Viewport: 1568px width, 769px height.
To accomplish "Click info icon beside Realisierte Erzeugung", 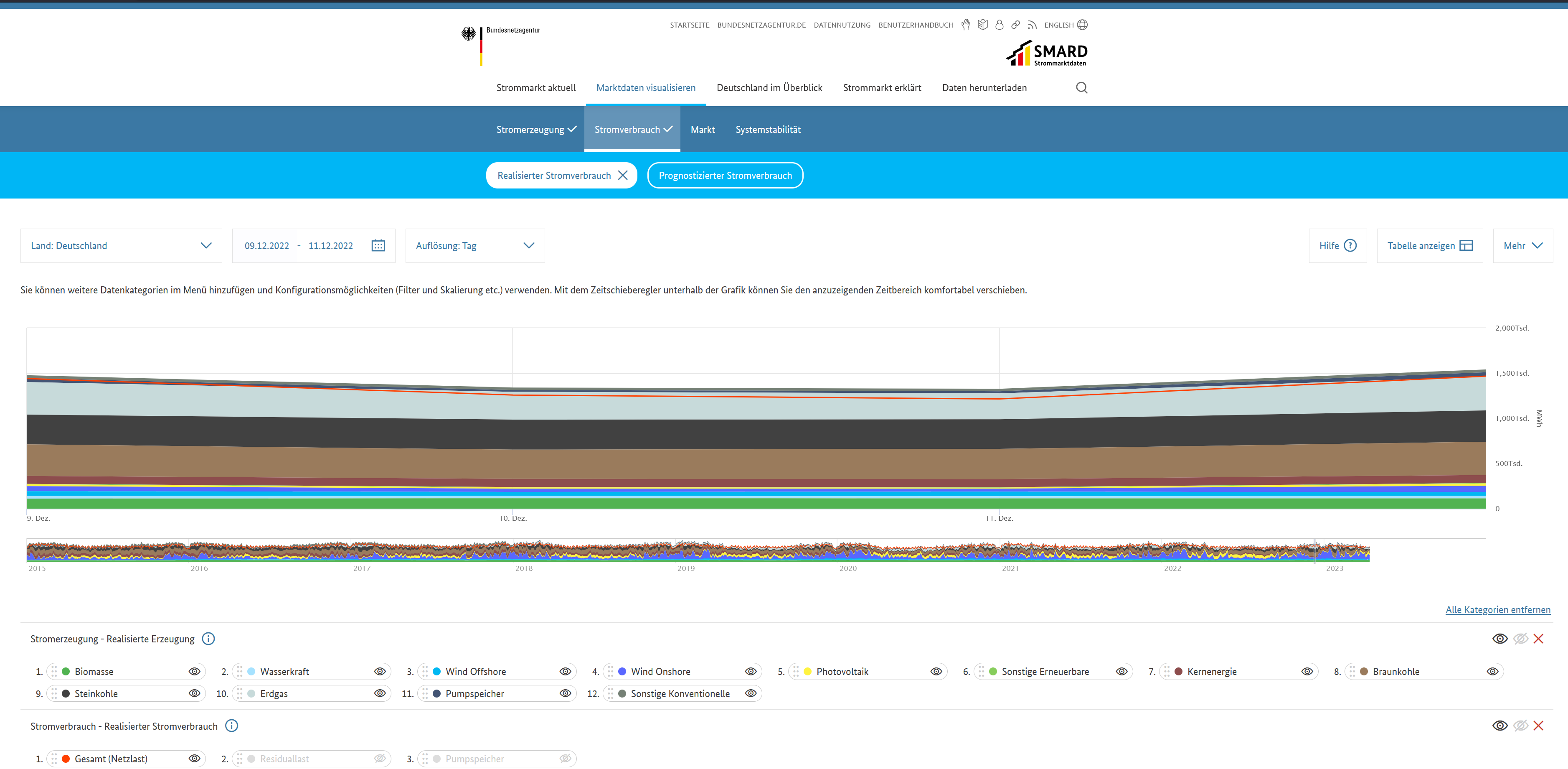I will click(x=208, y=639).
